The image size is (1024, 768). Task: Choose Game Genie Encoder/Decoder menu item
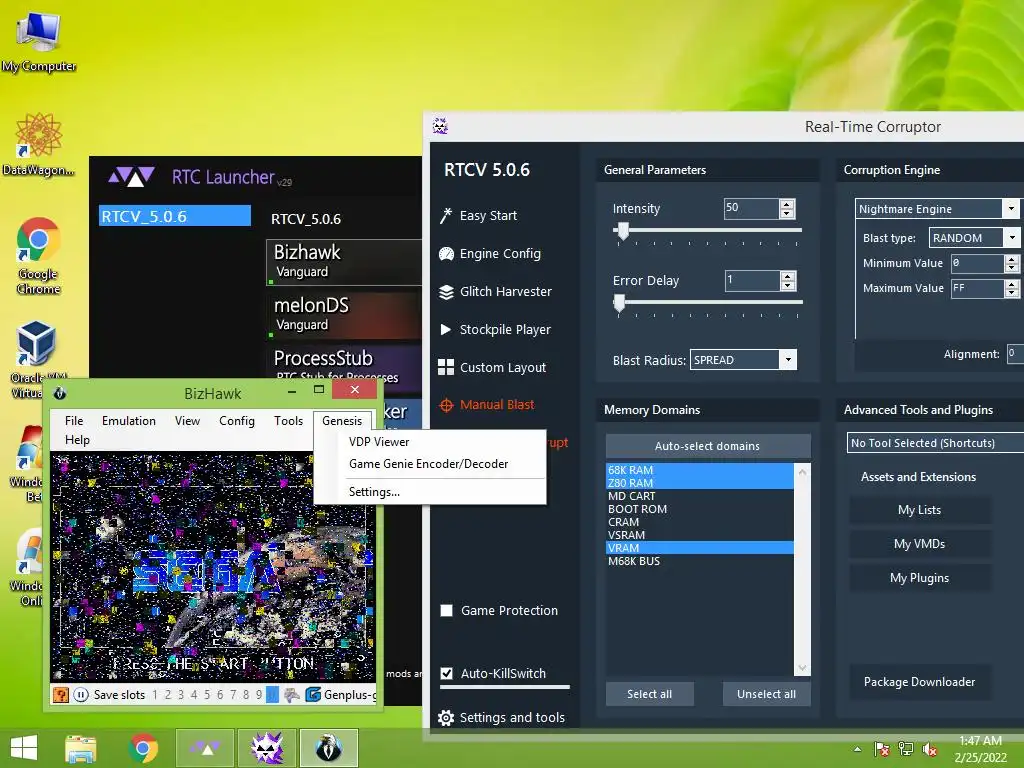[430, 464]
